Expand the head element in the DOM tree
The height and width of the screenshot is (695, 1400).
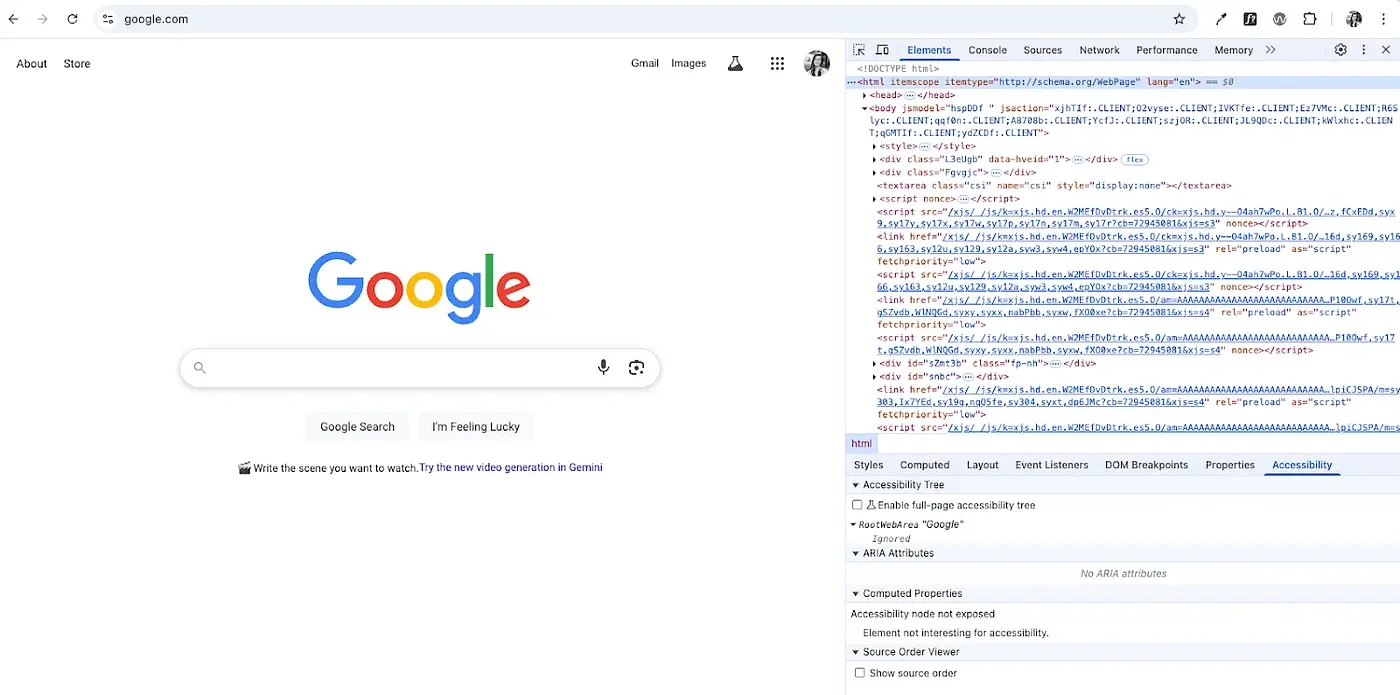pos(865,95)
